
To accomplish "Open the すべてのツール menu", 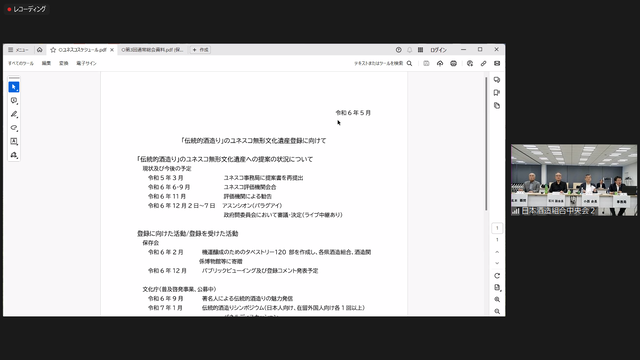I will 21,63.
